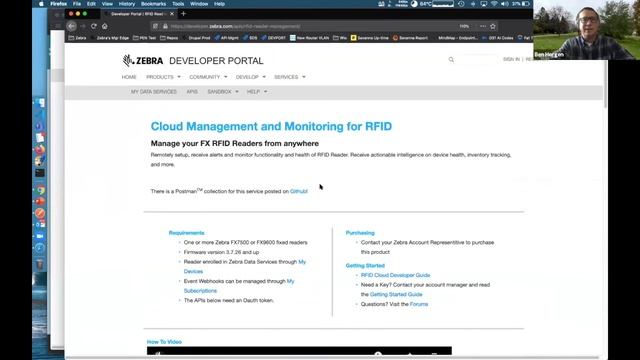Click the portal search input field

coord(476,60)
